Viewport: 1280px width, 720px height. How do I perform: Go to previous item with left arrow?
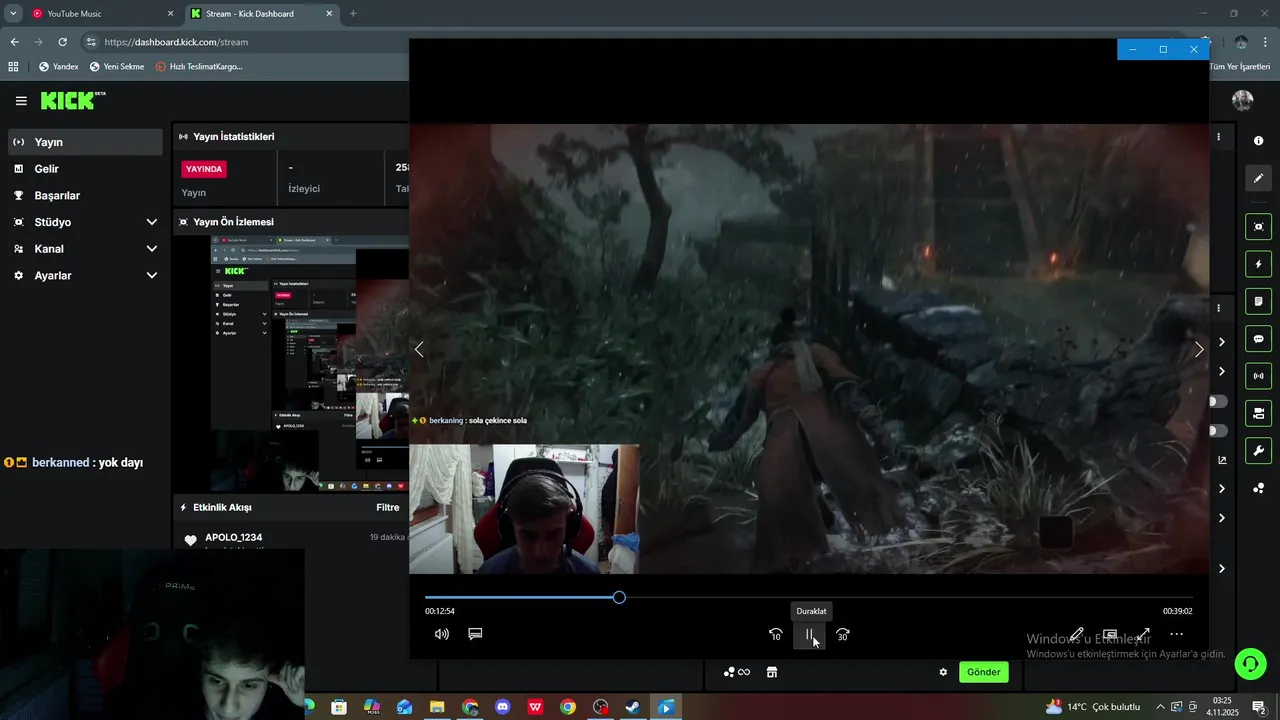419,349
